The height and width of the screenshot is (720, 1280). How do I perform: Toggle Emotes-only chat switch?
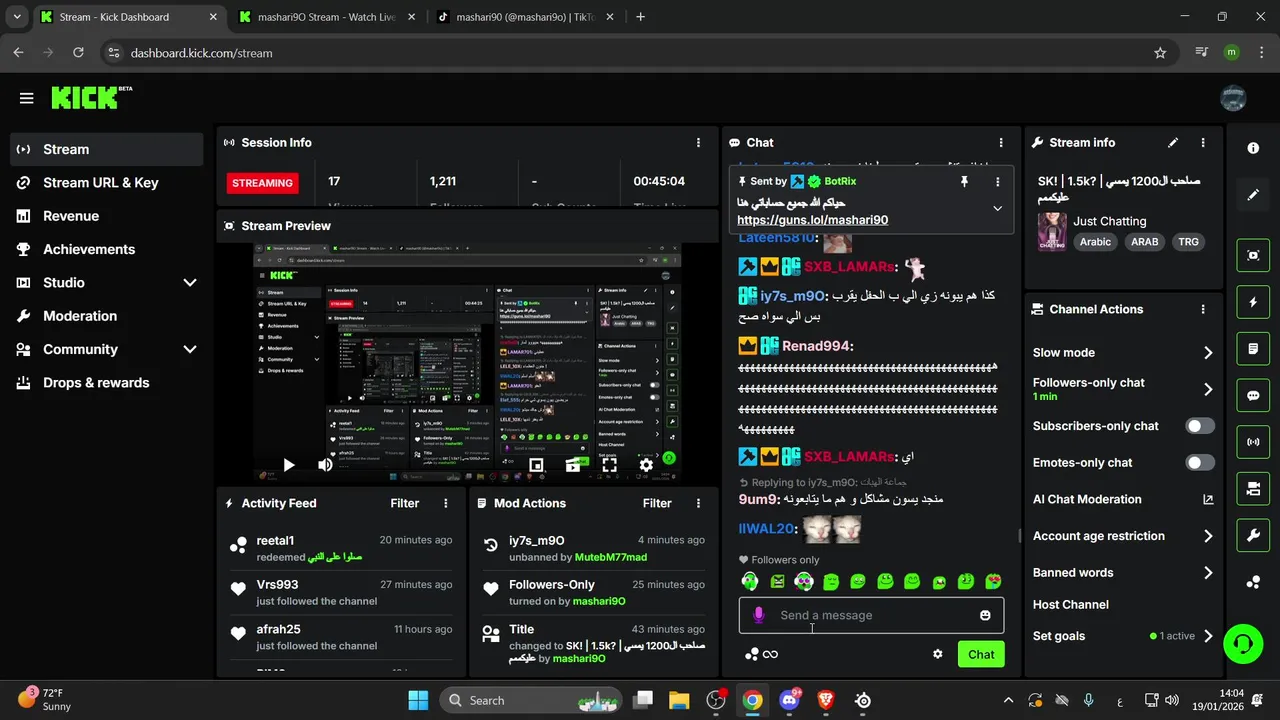click(x=1200, y=463)
